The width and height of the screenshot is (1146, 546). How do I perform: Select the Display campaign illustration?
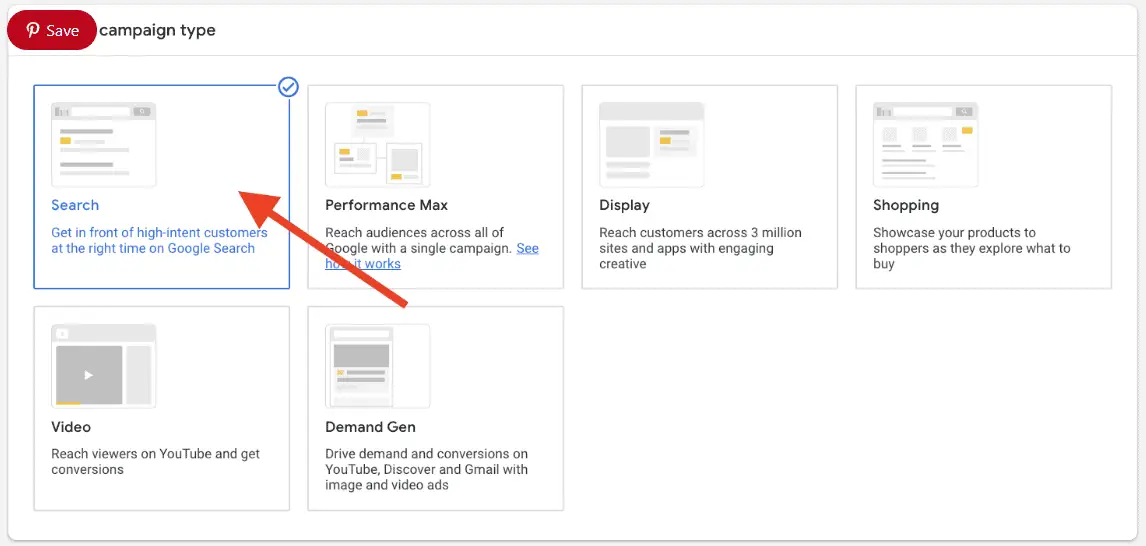(652, 145)
